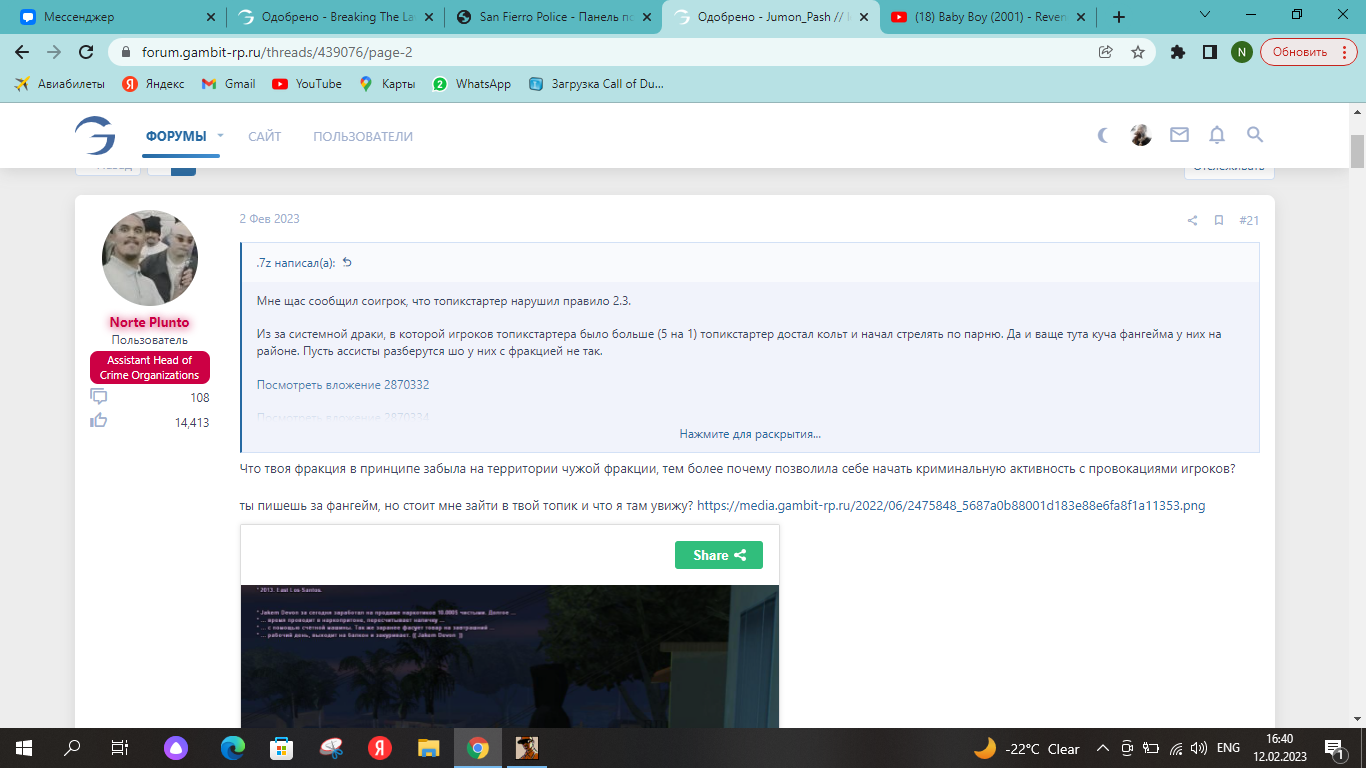Click the forum search magnifier icon
The width and height of the screenshot is (1366, 768).
(x=1255, y=135)
